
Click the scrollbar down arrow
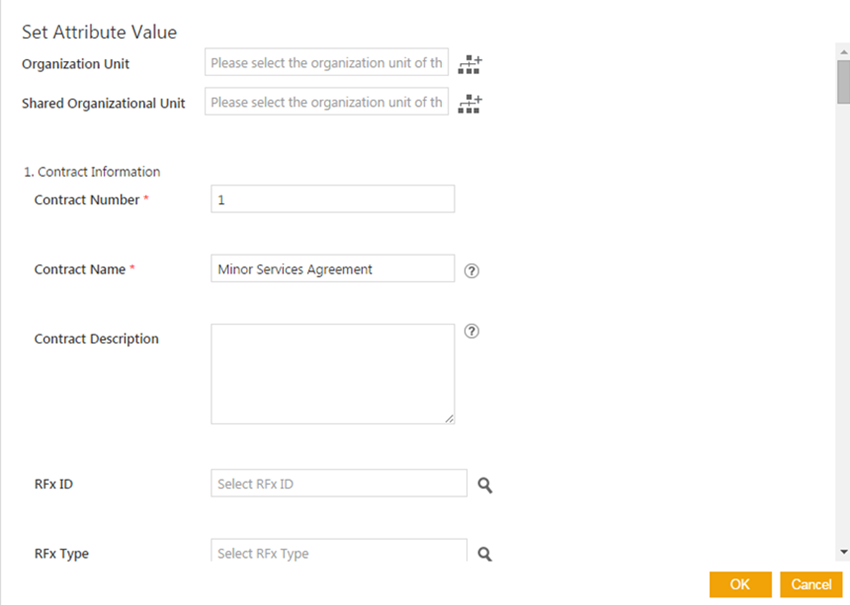(x=843, y=551)
